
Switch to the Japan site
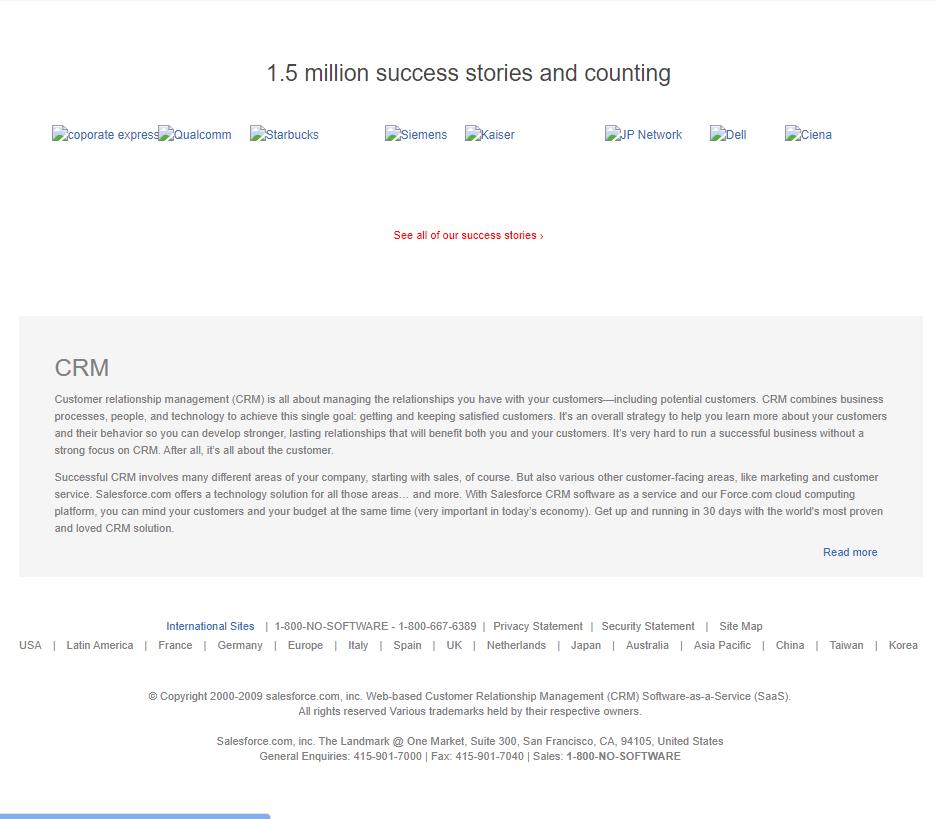point(585,646)
